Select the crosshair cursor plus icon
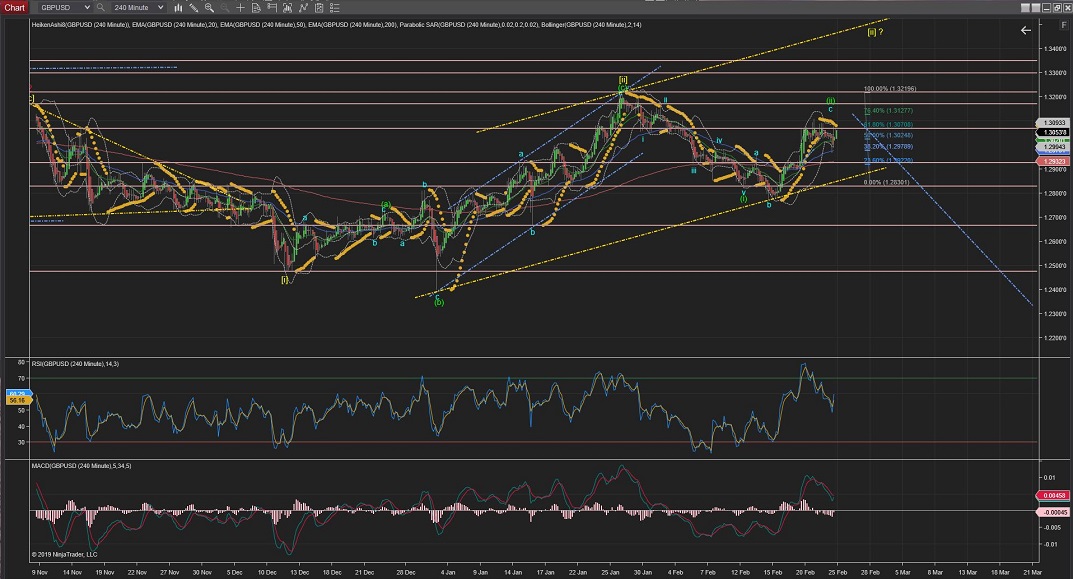 point(240,8)
